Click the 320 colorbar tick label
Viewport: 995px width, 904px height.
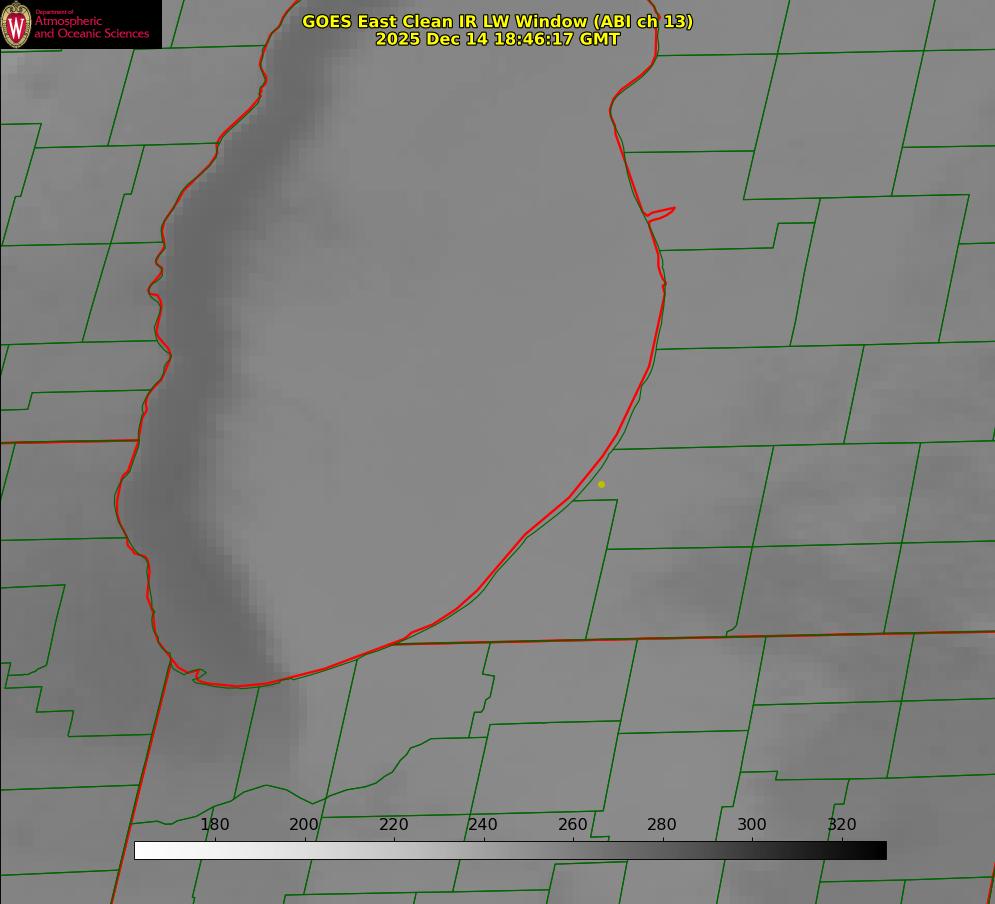tap(842, 825)
